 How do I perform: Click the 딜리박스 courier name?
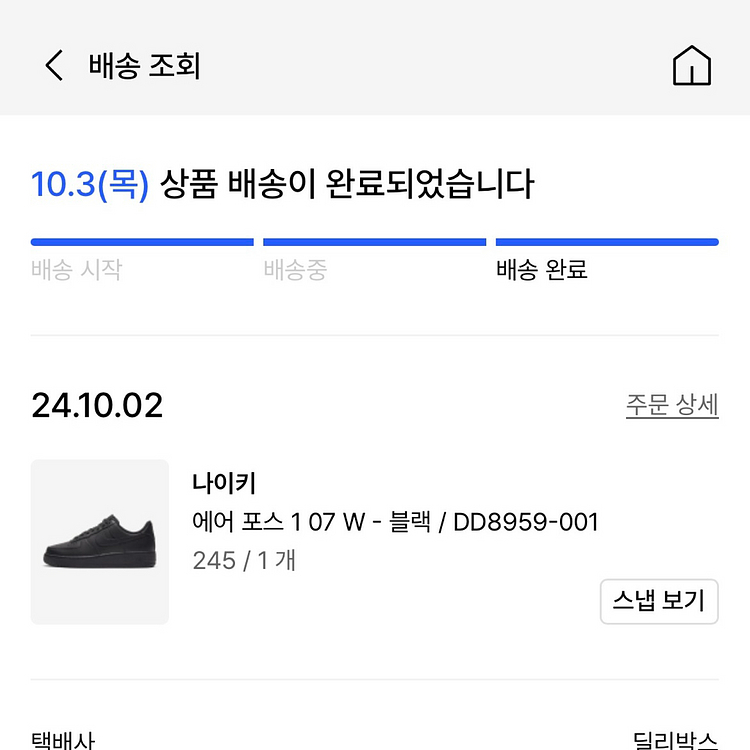[x=675, y=741]
